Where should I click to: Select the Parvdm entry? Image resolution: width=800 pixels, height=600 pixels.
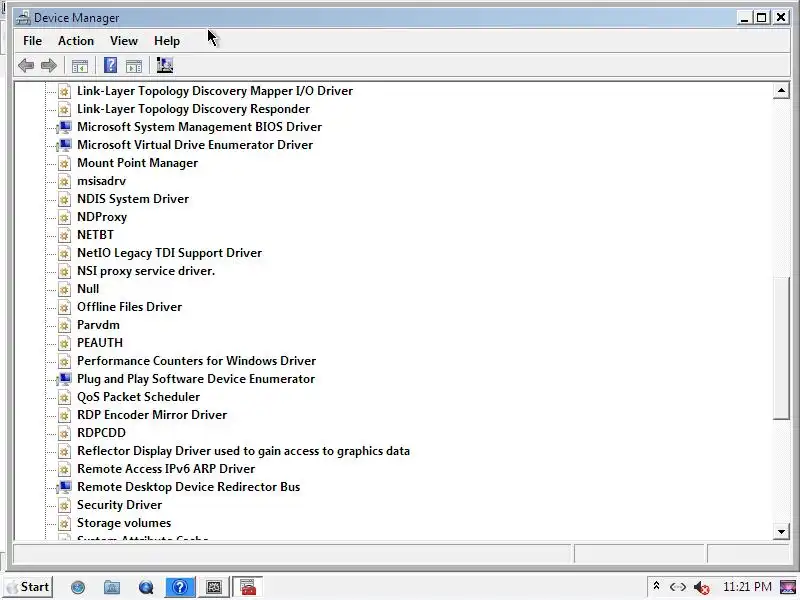(98, 325)
